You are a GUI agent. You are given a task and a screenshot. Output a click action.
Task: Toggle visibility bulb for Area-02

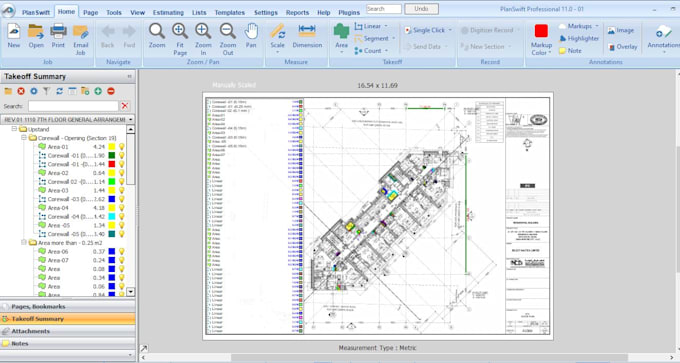tap(122, 173)
